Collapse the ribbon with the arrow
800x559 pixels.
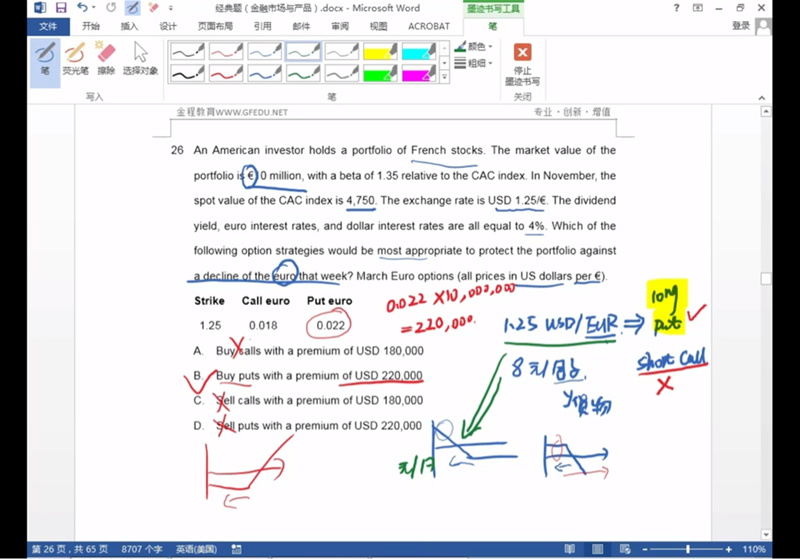click(x=762, y=97)
